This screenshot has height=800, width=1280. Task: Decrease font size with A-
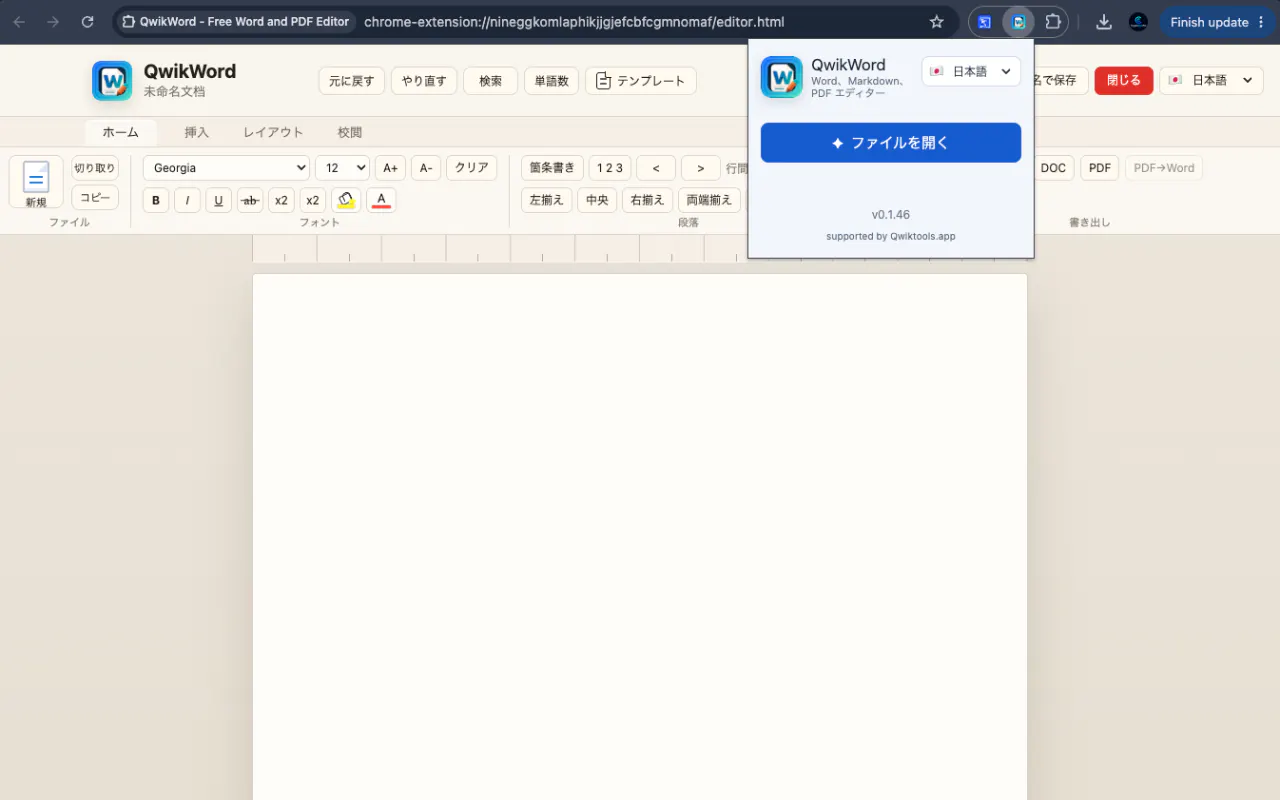coord(425,168)
